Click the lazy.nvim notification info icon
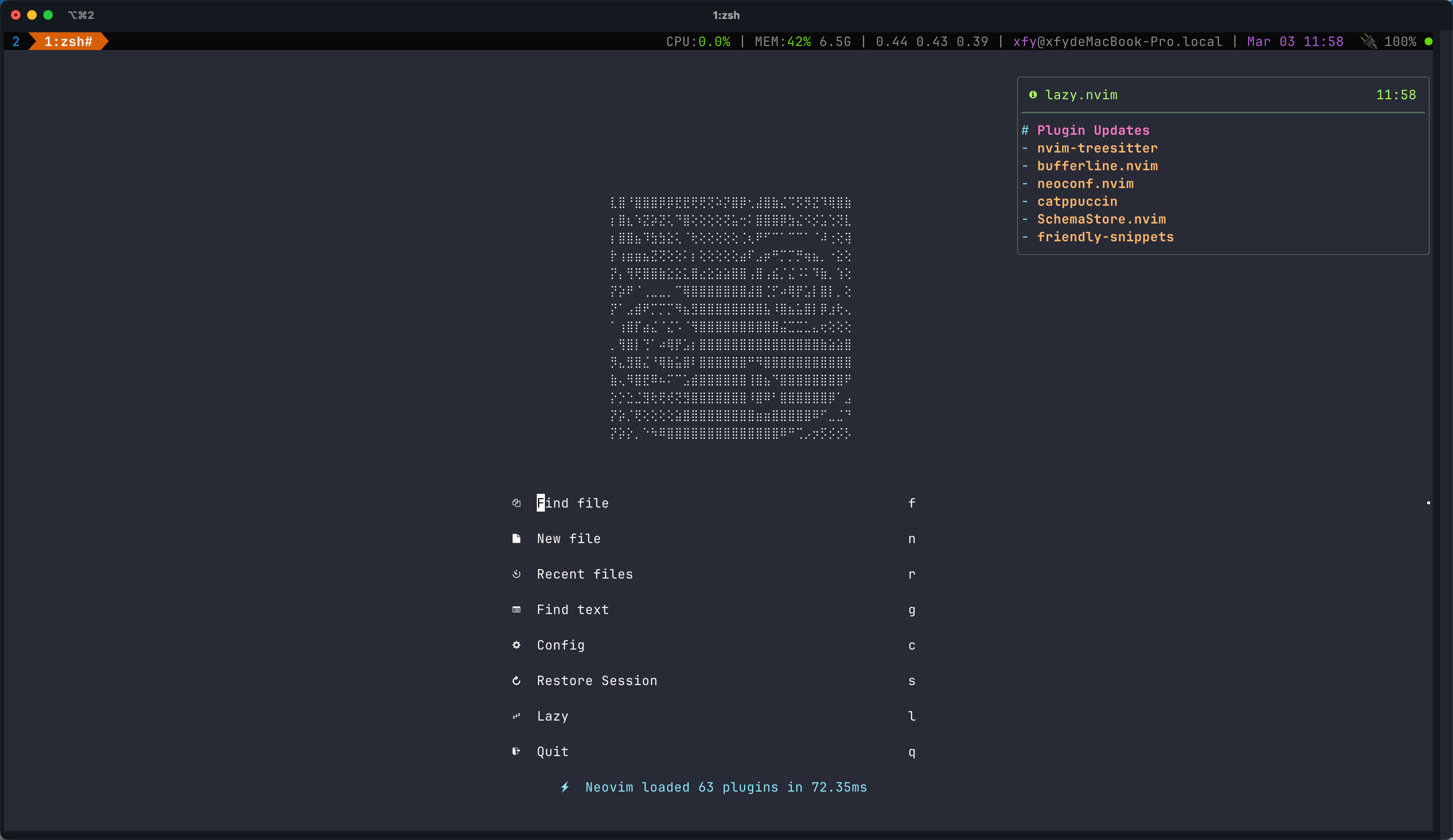1453x840 pixels. click(x=1033, y=94)
